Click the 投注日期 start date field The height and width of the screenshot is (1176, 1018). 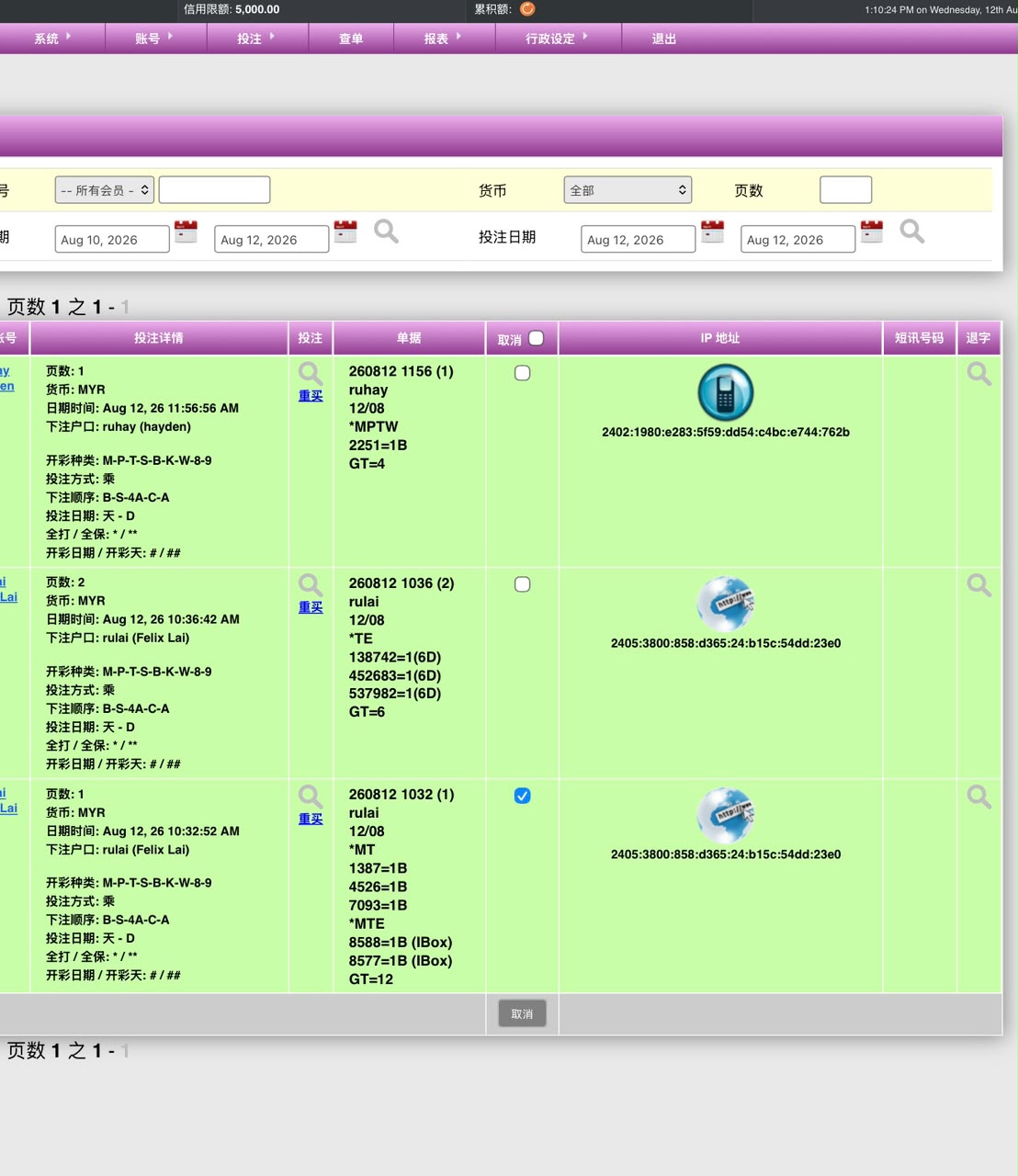[x=639, y=239]
